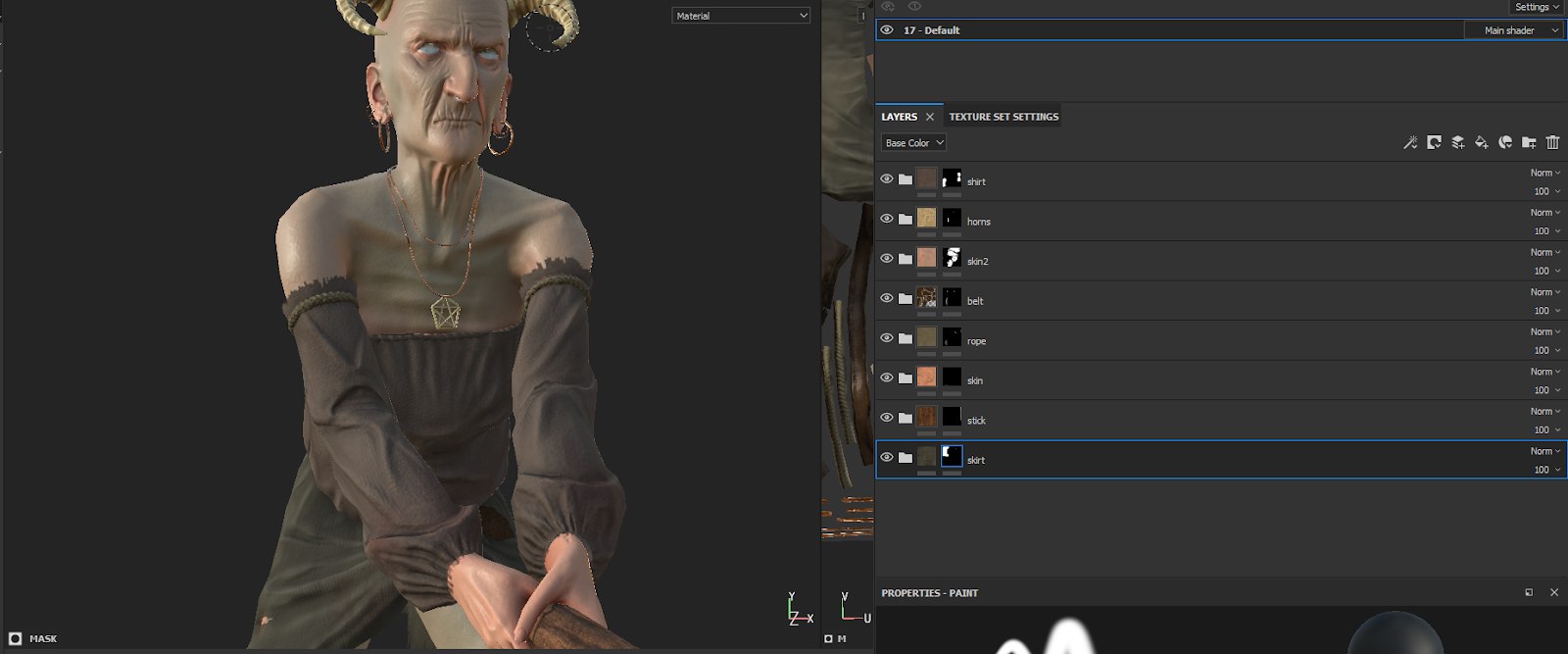
Task: Delete the selected layer with trash icon
Action: [x=1552, y=143]
